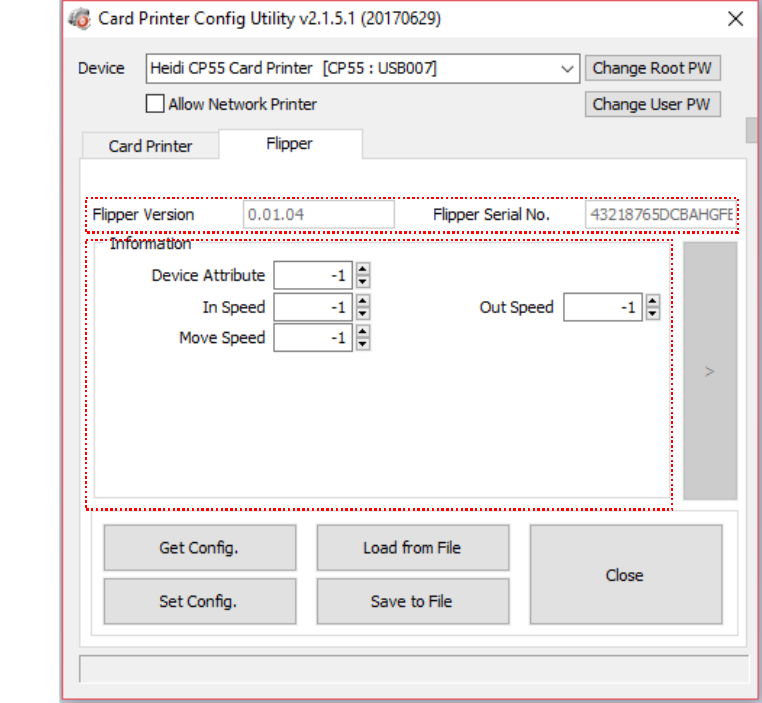Click the Flipper Serial No. field
Viewport: 762px width, 703px height.
tap(661, 215)
